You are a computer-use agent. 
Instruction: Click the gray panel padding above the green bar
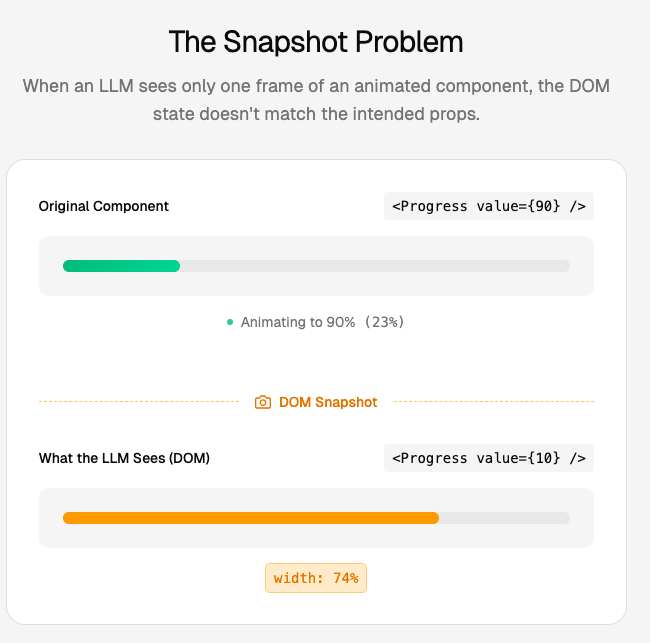click(x=316, y=246)
